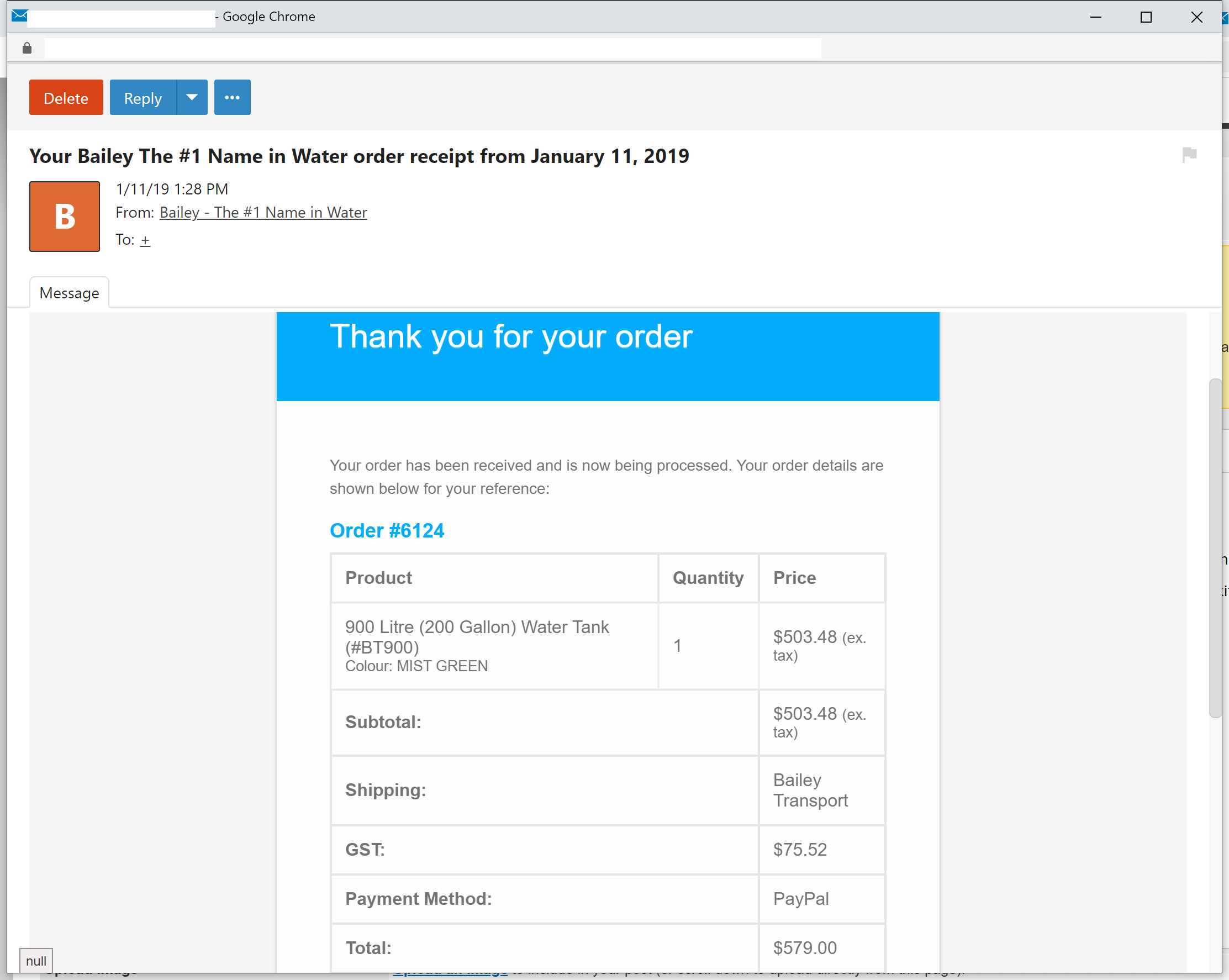This screenshot has width=1229, height=980.
Task: Click the Order #6124 heading
Action: [387, 531]
